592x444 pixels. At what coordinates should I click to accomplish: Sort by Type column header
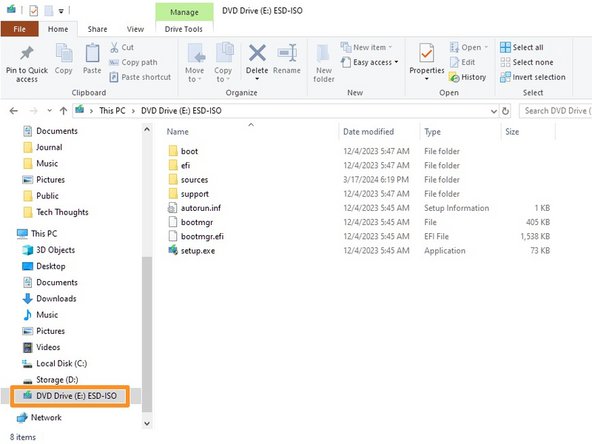pos(432,132)
